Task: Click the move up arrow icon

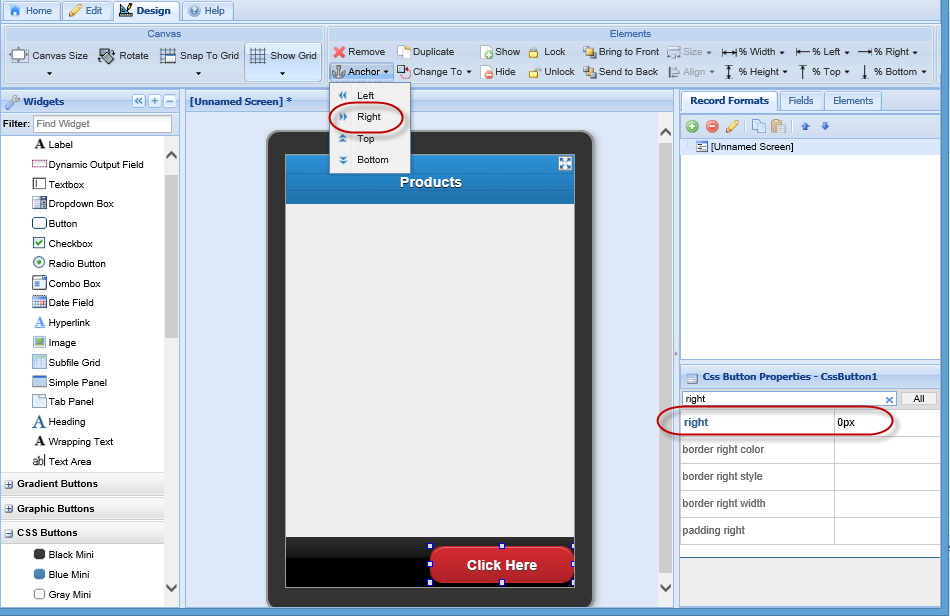Action: pos(805,127)
